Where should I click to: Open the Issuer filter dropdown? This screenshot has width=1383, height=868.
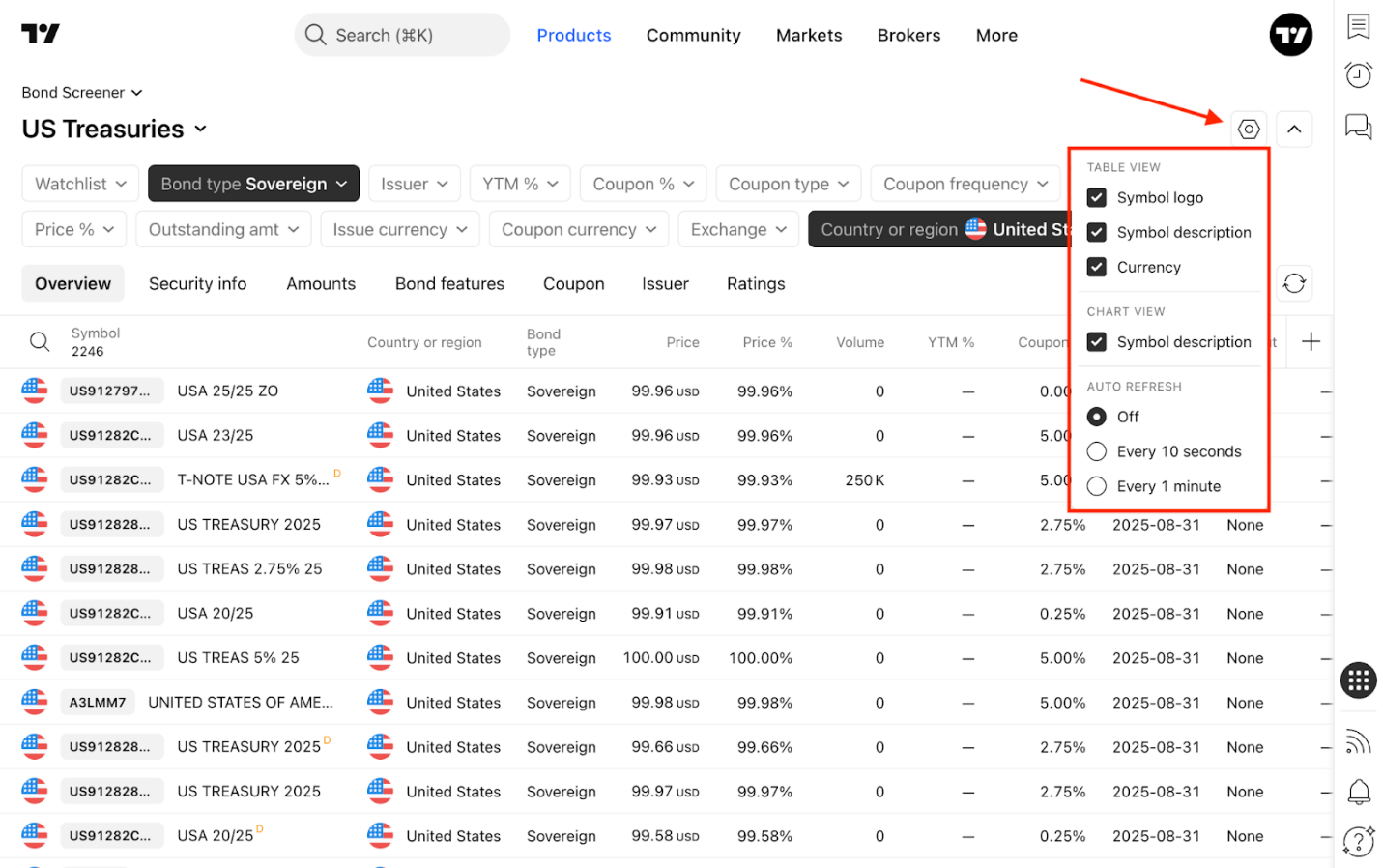(x=414, y=184)
